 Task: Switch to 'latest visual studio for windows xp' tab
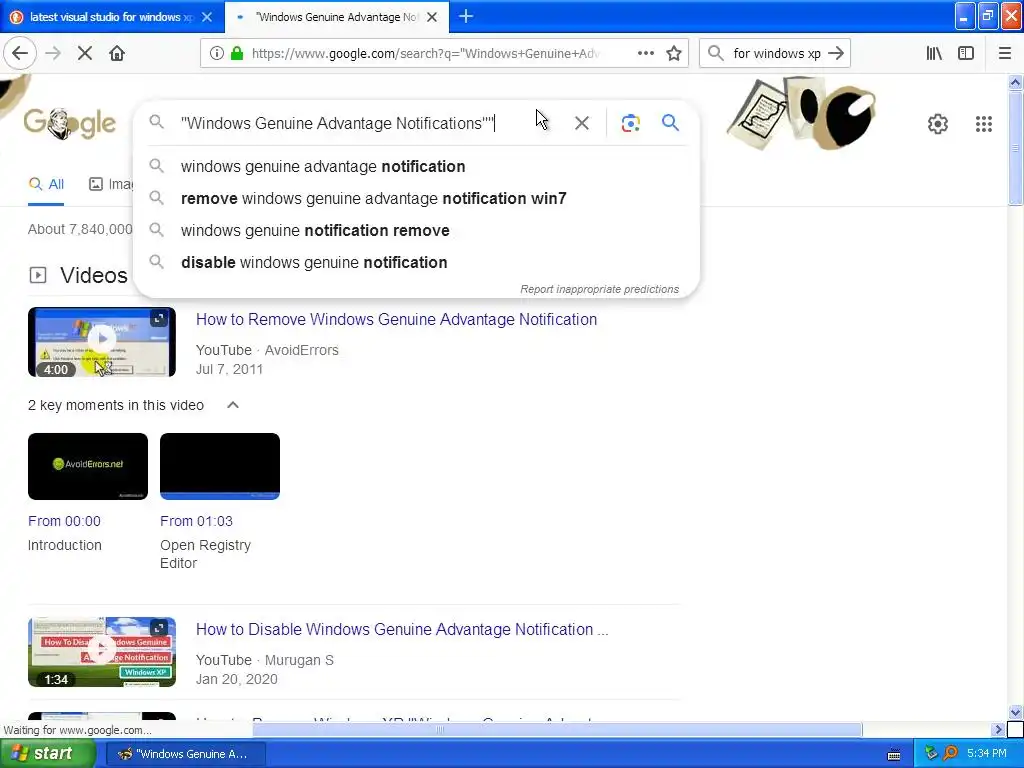point(112,17)
